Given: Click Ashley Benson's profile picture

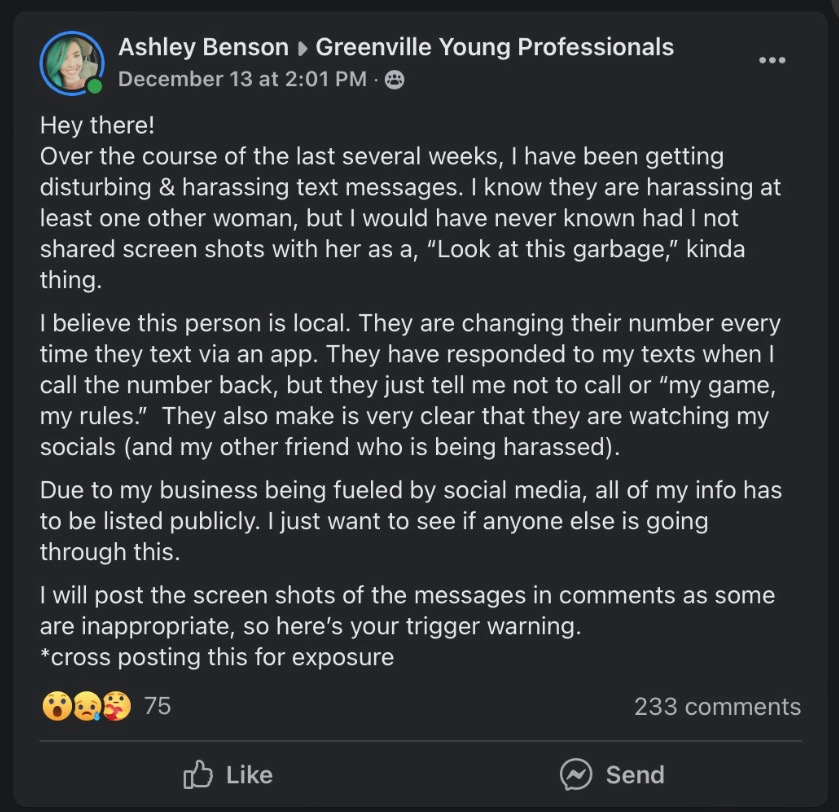Looking at the screenshot, I should tap(71, 62).
